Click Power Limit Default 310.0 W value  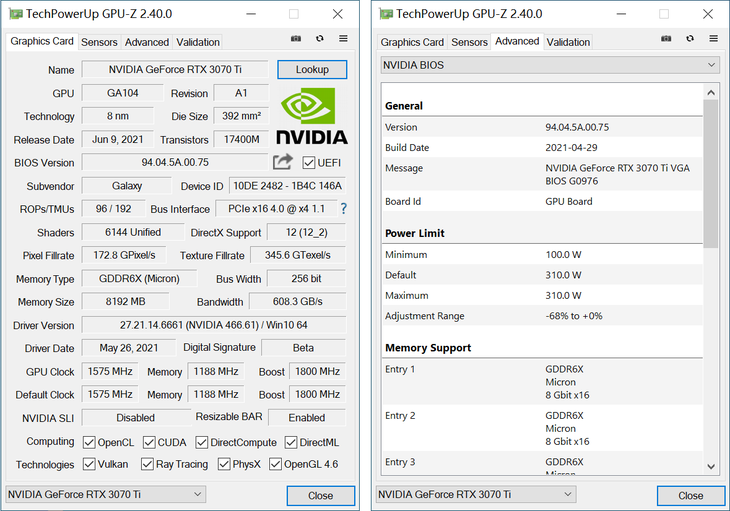point(563,275)
